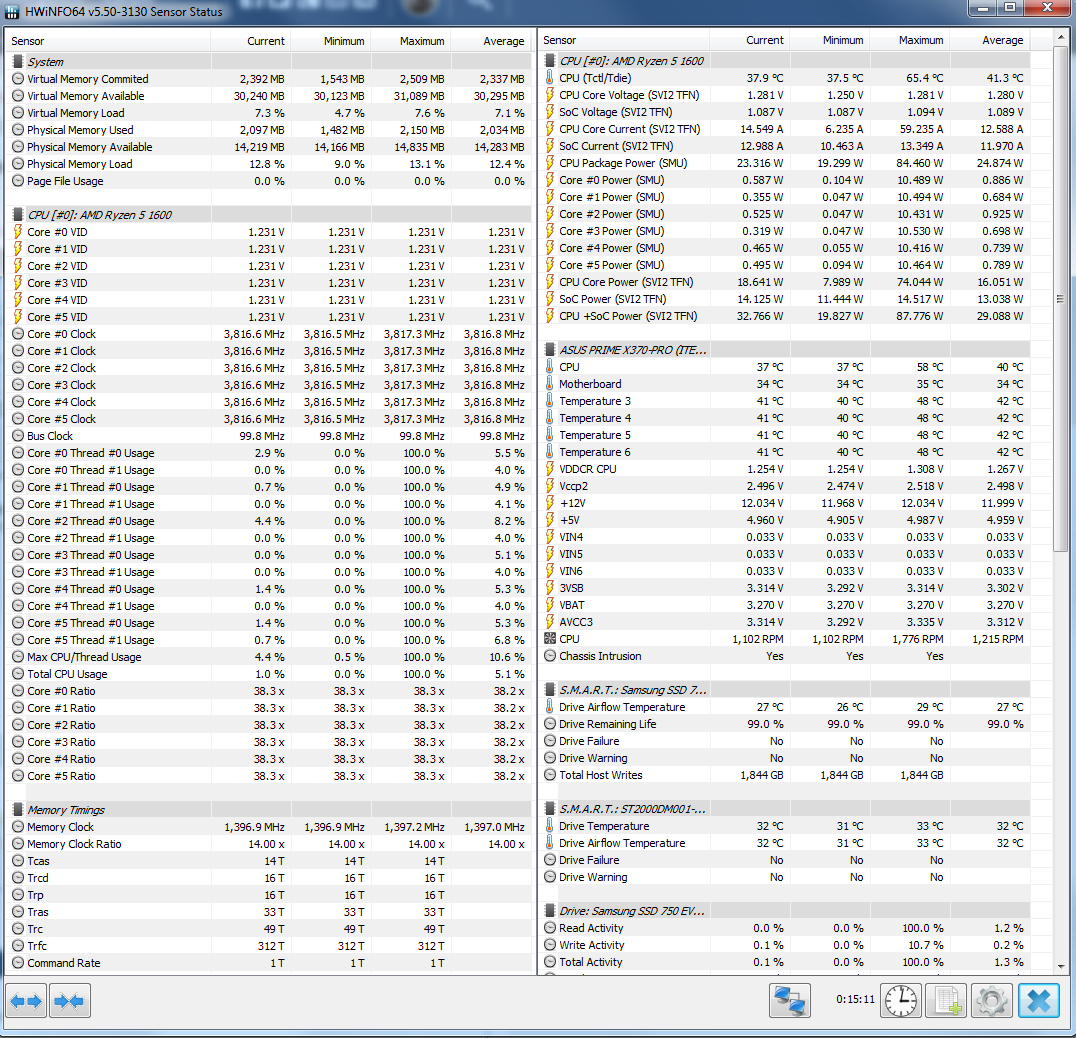Click the lightning icon beside VBAT
1076x1038 pixels.
[550, 604]
